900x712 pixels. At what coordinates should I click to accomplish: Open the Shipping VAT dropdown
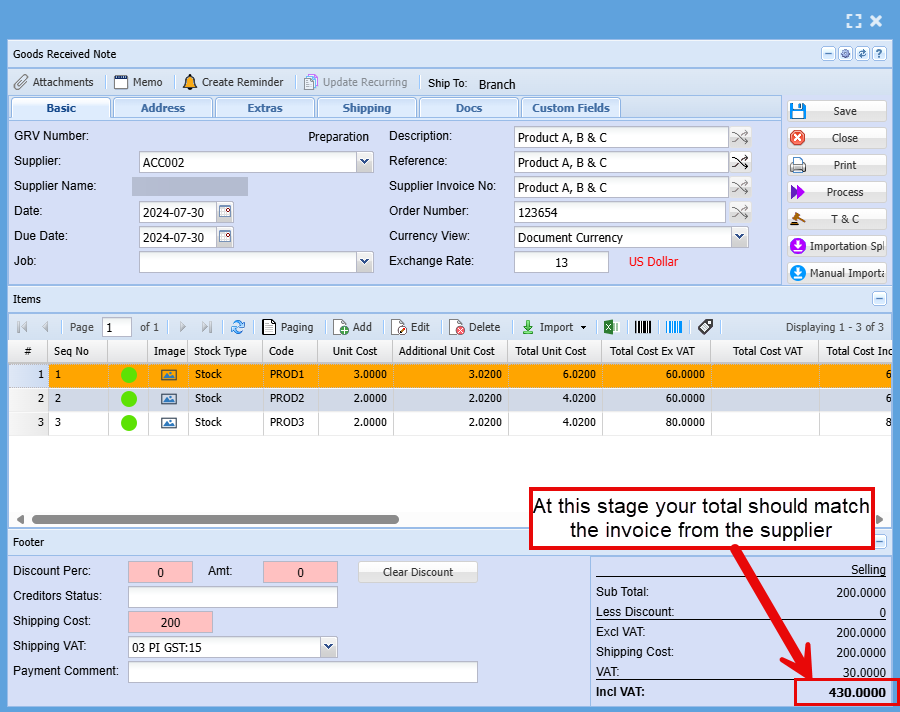coord(328,647)
